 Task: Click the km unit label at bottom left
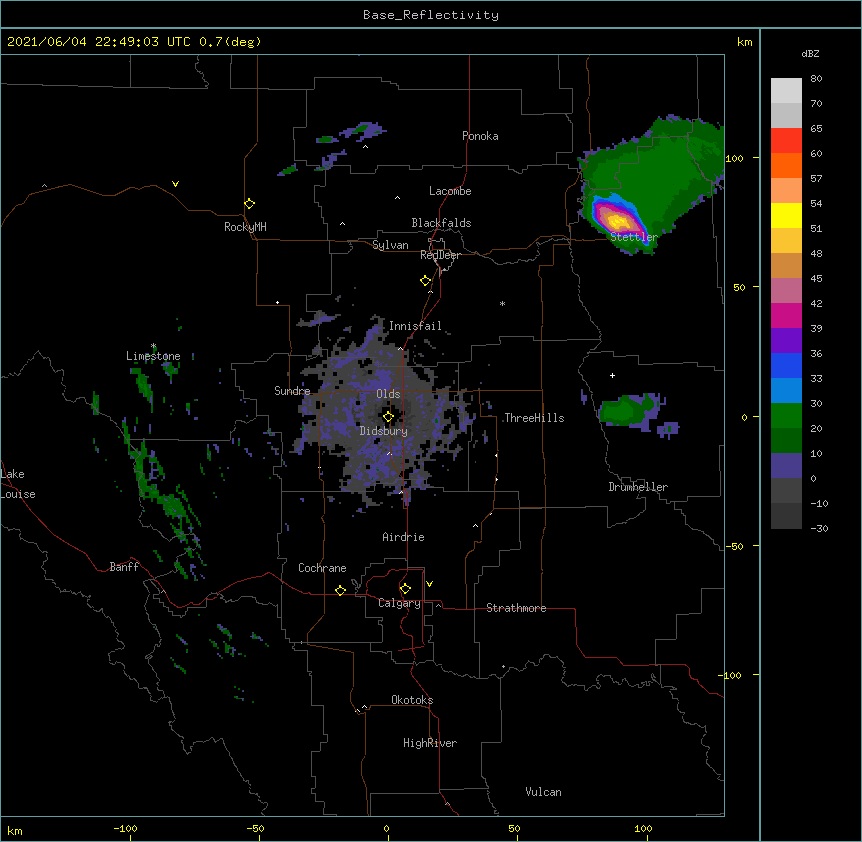point(15,831)
